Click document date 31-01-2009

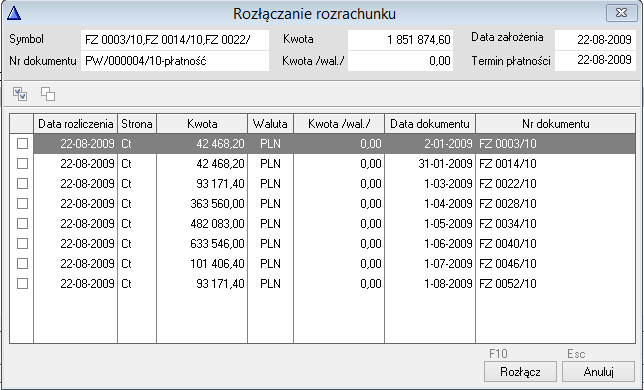click(x=446, y=164)
